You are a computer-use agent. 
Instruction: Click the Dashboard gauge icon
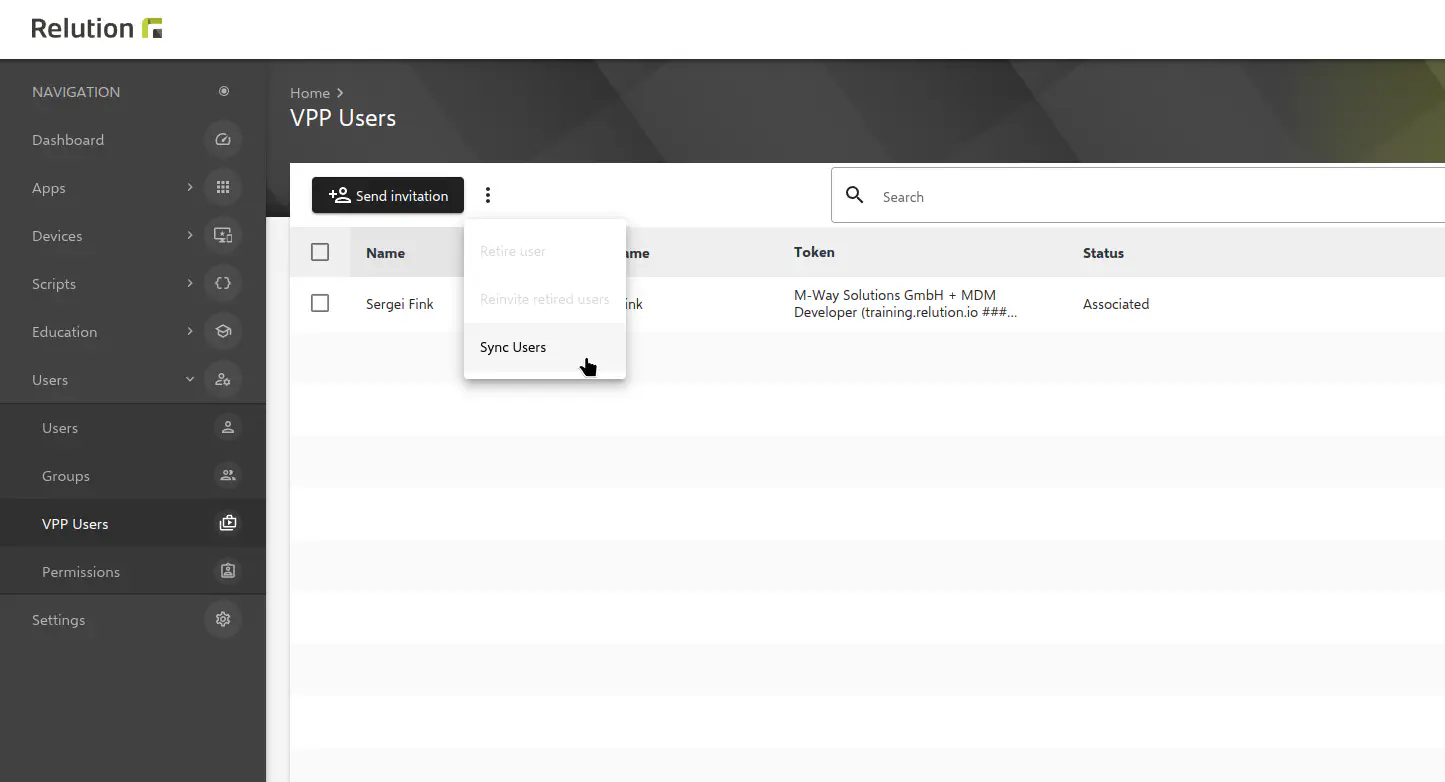[x=223, y=140]
